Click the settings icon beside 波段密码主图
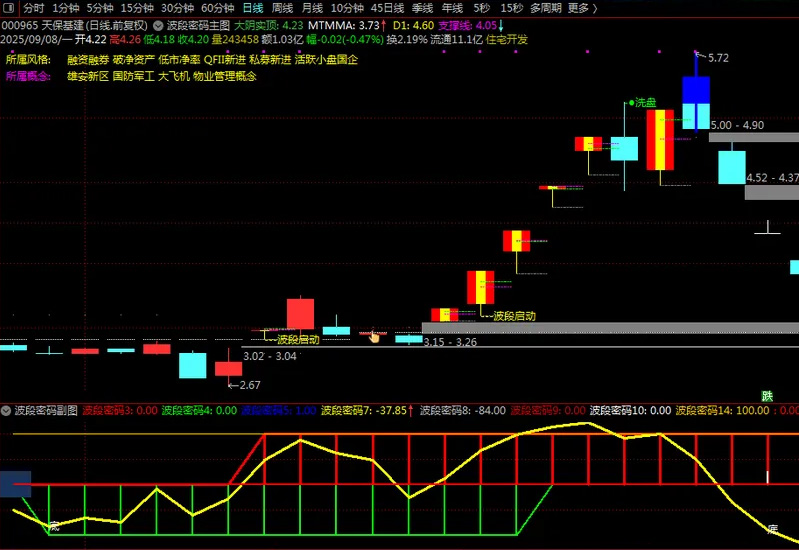 (x=159, y=24)
